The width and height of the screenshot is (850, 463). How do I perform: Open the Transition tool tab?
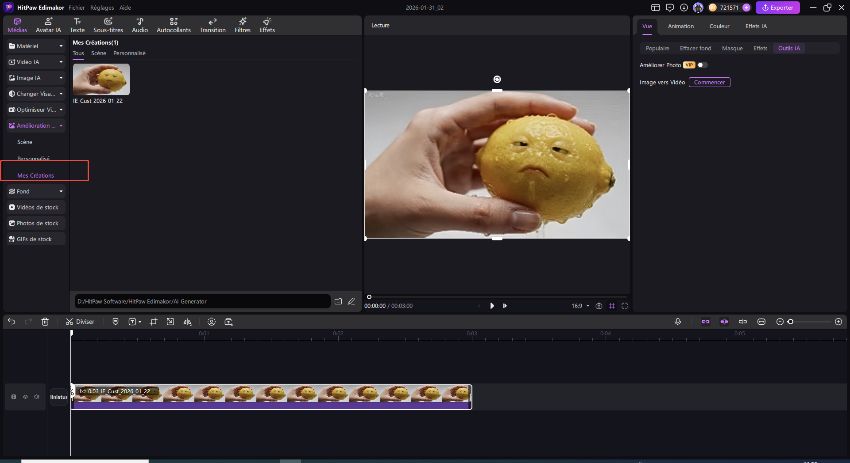pyautogui.click(x=212, y=25)
